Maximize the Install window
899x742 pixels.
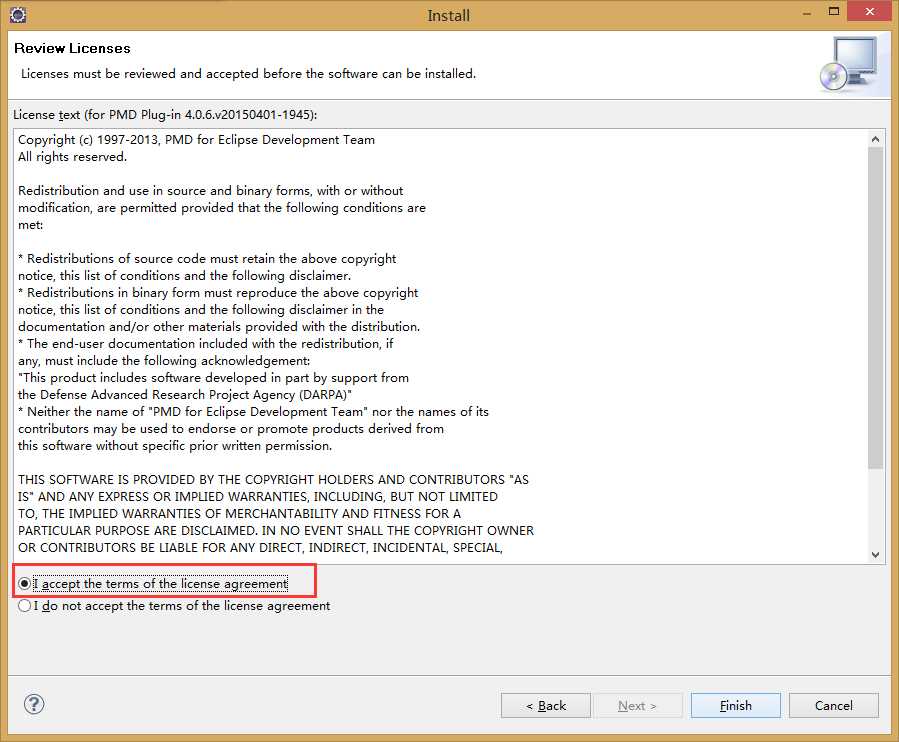(x=834, y=11)
